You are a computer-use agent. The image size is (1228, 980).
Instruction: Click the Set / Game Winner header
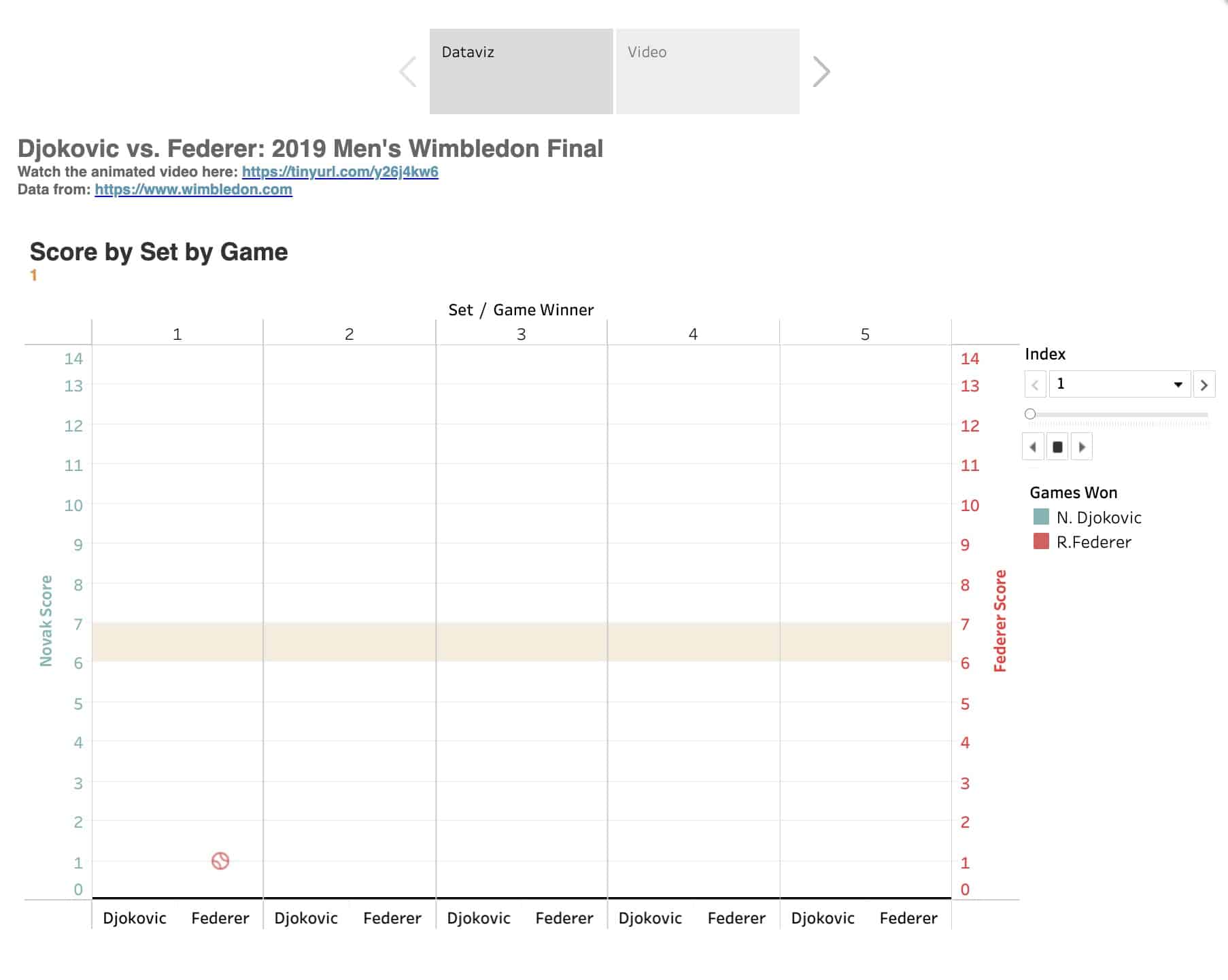pyautogui.click(x=521, y=310)
